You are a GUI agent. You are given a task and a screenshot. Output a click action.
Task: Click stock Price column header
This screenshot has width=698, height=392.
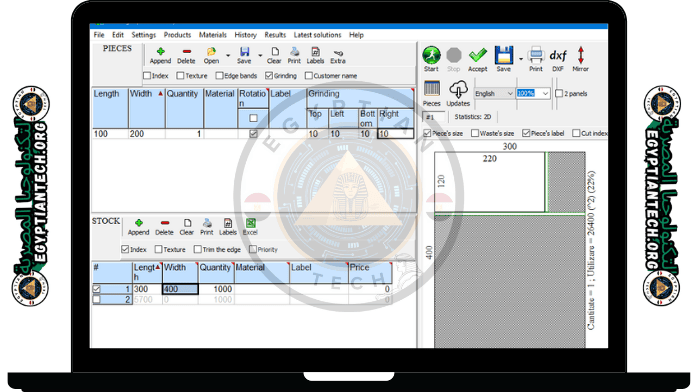(370, 272)
